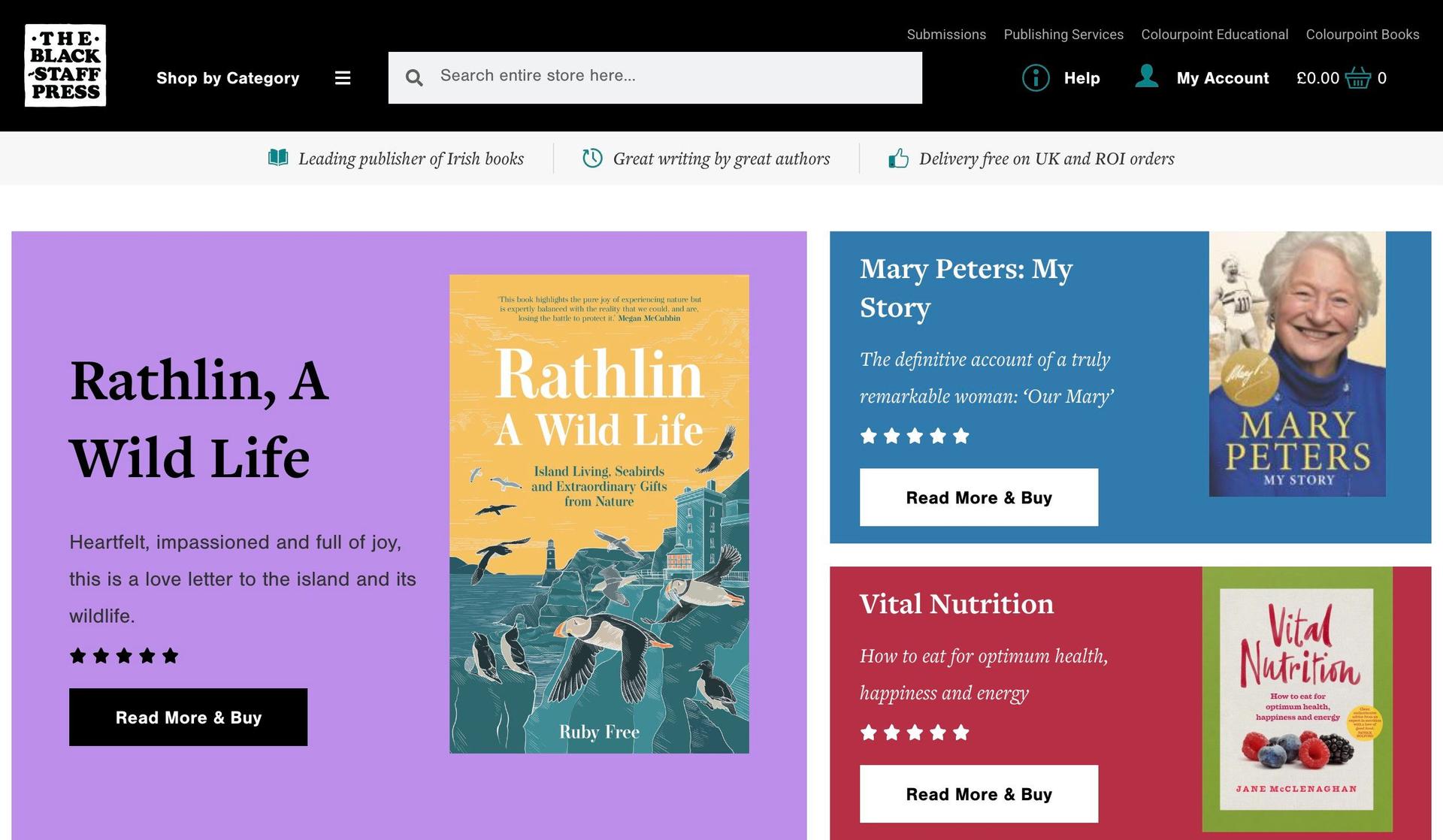Image resolution: width=1443 pixels, height=840 pixels.
Task: Click the open book icon
Action: (x=278, y=158)
